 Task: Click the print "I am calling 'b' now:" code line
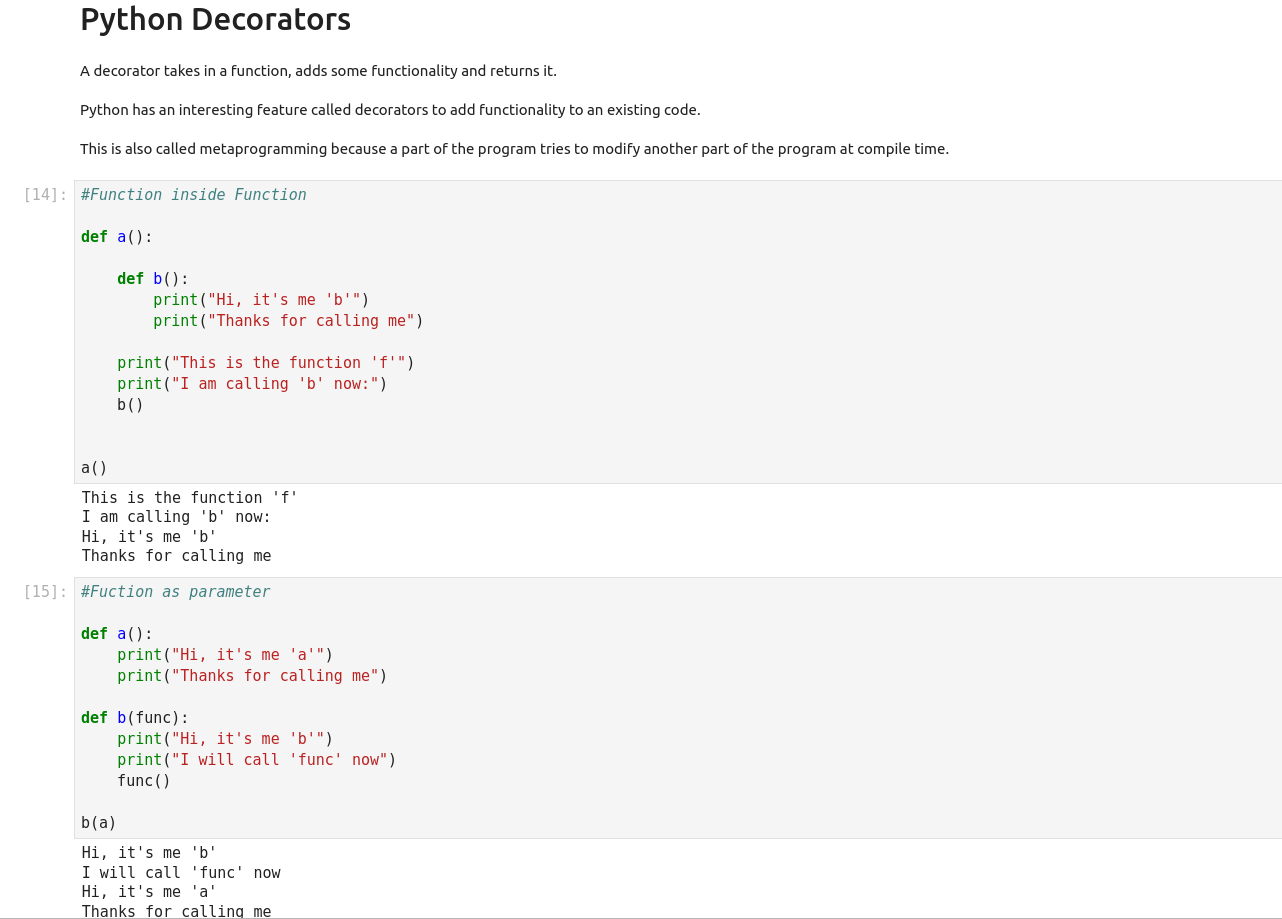252,384
